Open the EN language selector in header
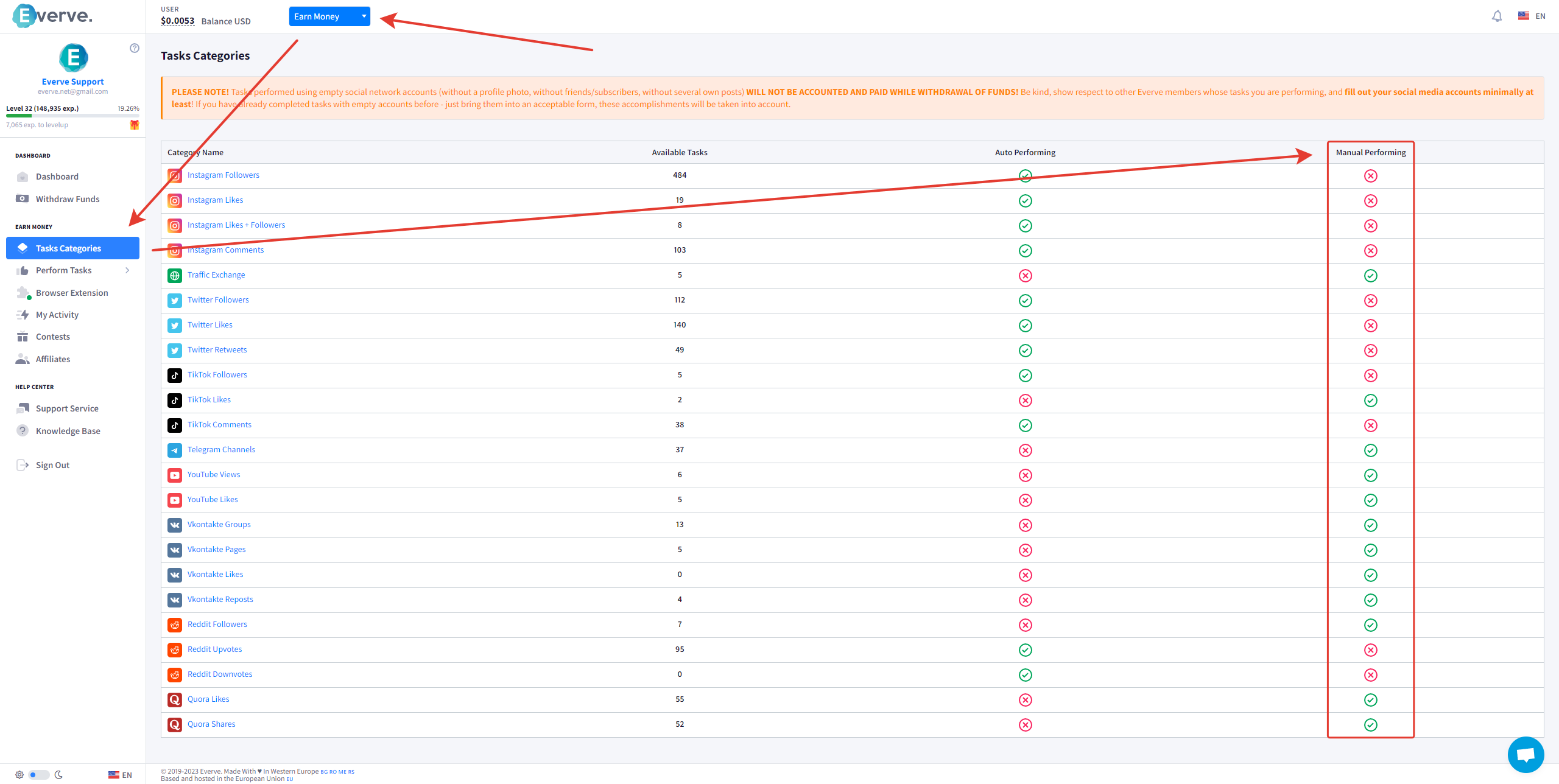 coord(1532,16)
